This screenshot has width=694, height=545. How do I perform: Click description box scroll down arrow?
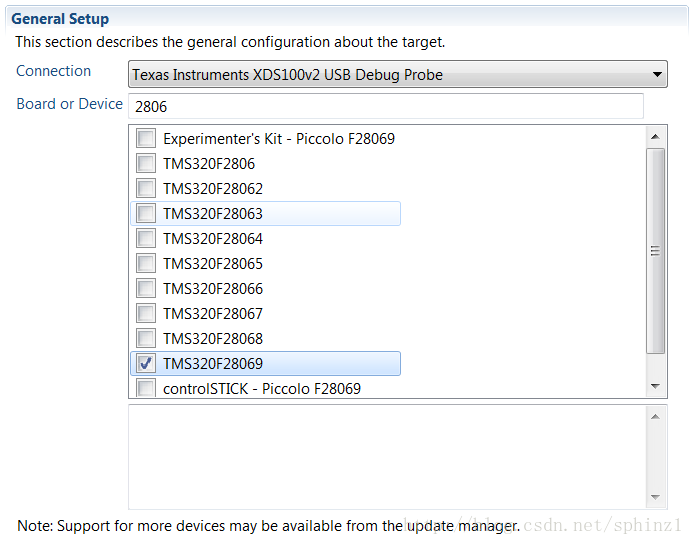click(x=655, y=497)
